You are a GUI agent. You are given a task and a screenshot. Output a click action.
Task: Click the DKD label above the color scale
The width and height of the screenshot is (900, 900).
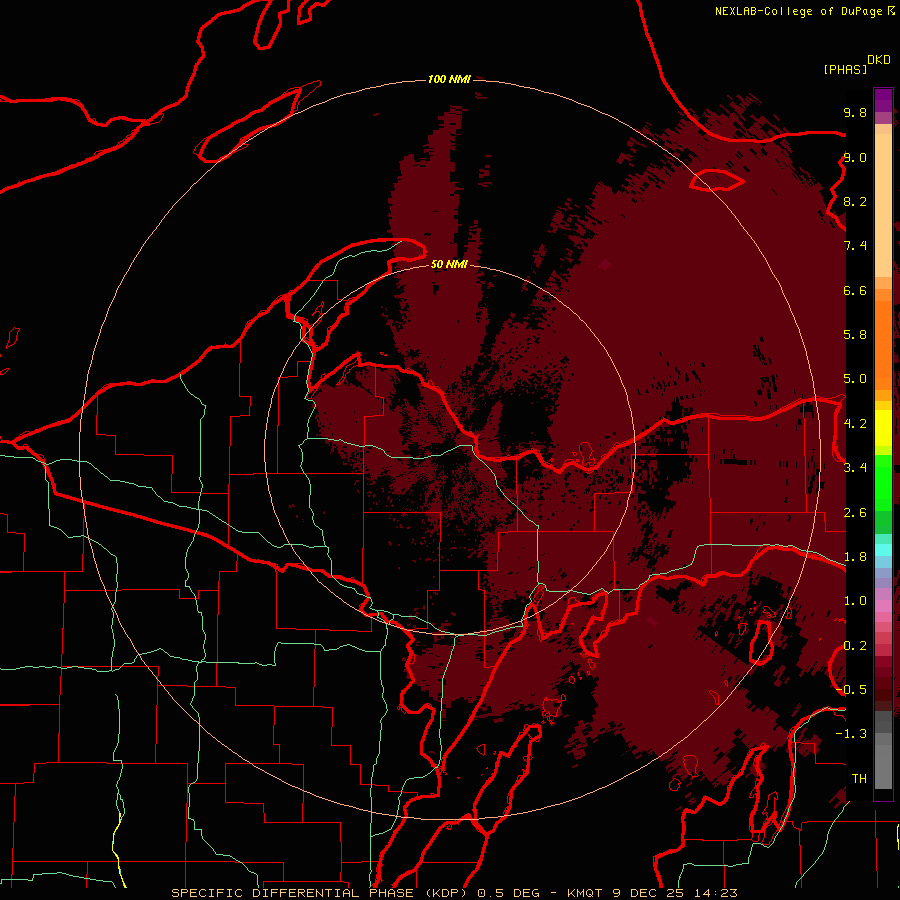[x=879, y=60]
